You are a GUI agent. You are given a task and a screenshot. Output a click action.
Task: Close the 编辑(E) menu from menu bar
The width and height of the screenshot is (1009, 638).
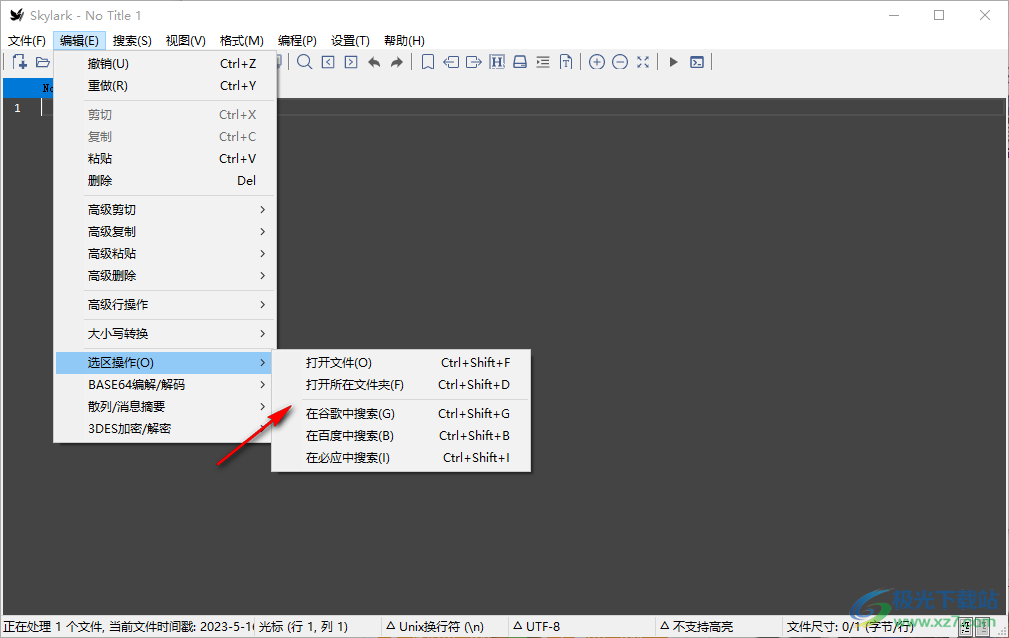point(79,41)
